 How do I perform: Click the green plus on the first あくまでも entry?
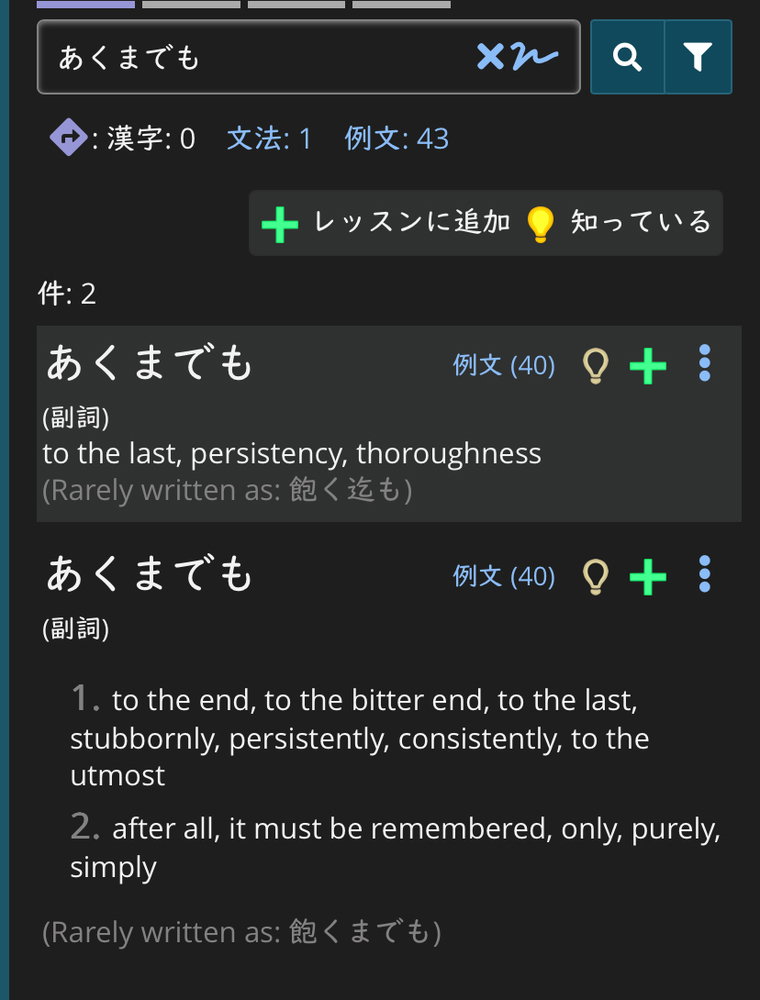click(647, 364)
